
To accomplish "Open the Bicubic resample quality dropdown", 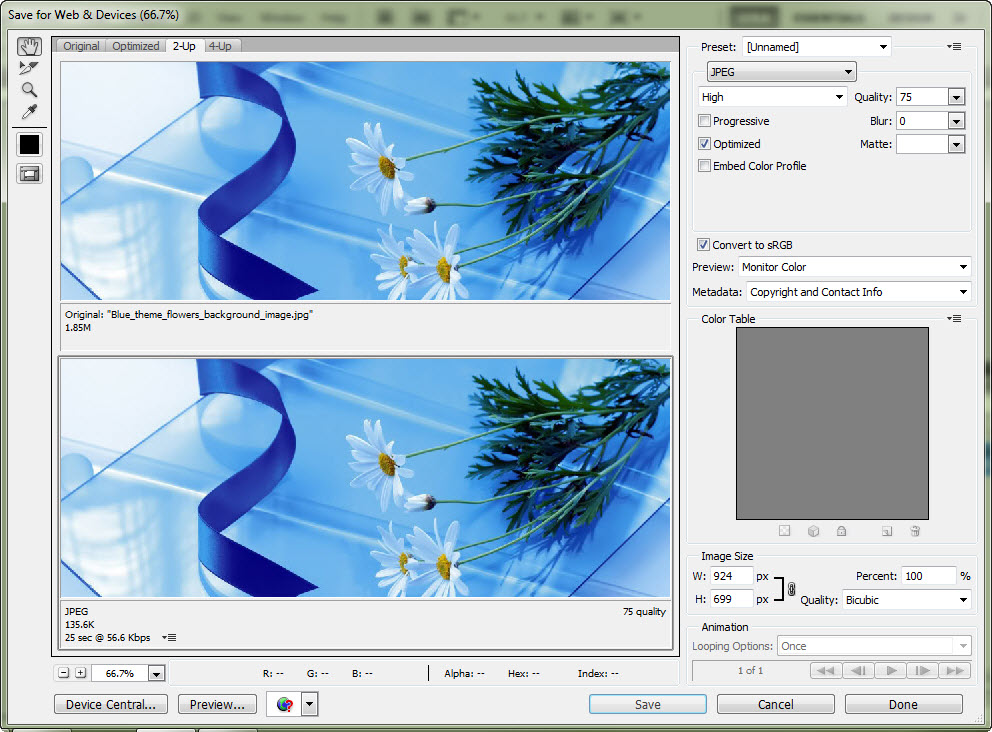I will [906, 600].
